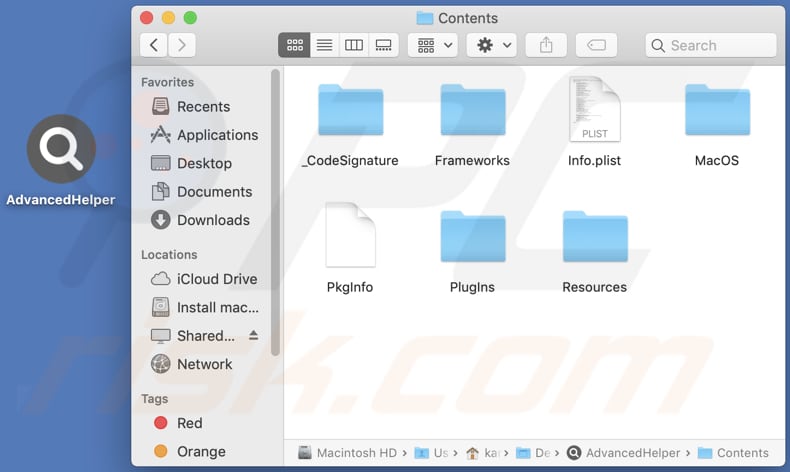Image resolution: width=790 pixels, height=472 pixels.
Task: Select the Shared... location
Action: pos(193,335)
